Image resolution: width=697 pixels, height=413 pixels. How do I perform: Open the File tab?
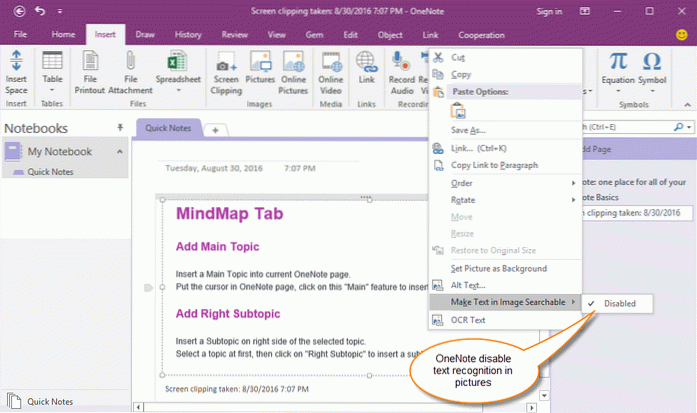(20, 34)
